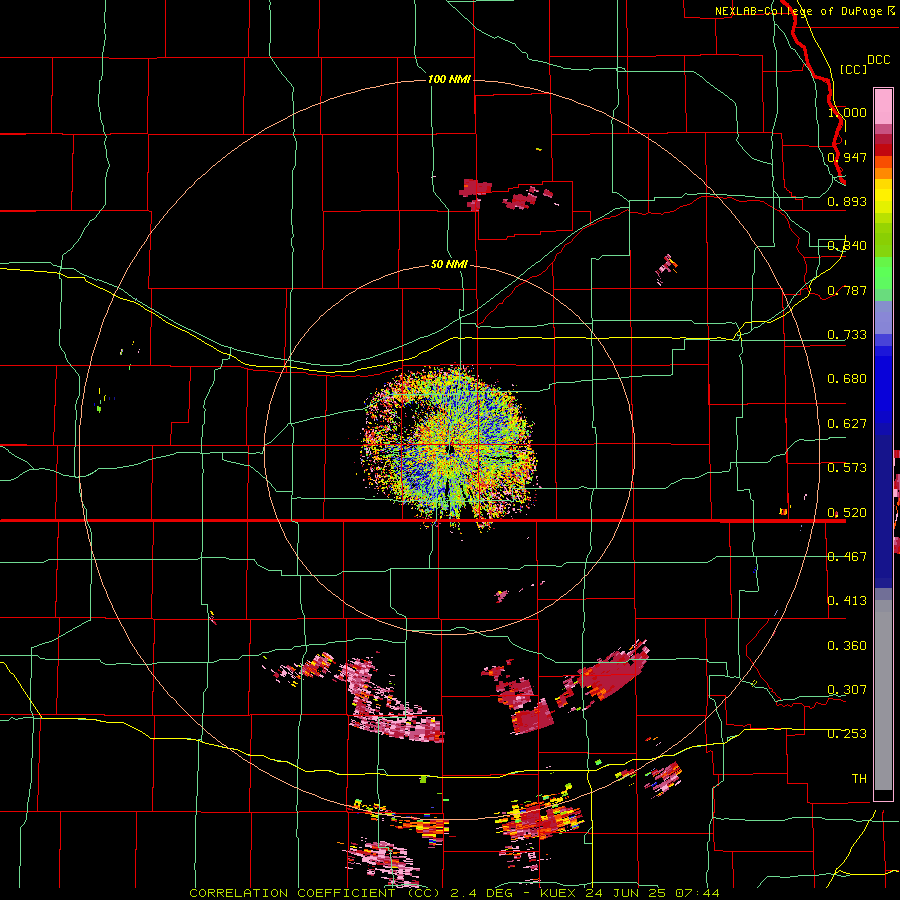Select the 0.627 scale value
This screenshot has width=900, height=900.
point(847,424)
